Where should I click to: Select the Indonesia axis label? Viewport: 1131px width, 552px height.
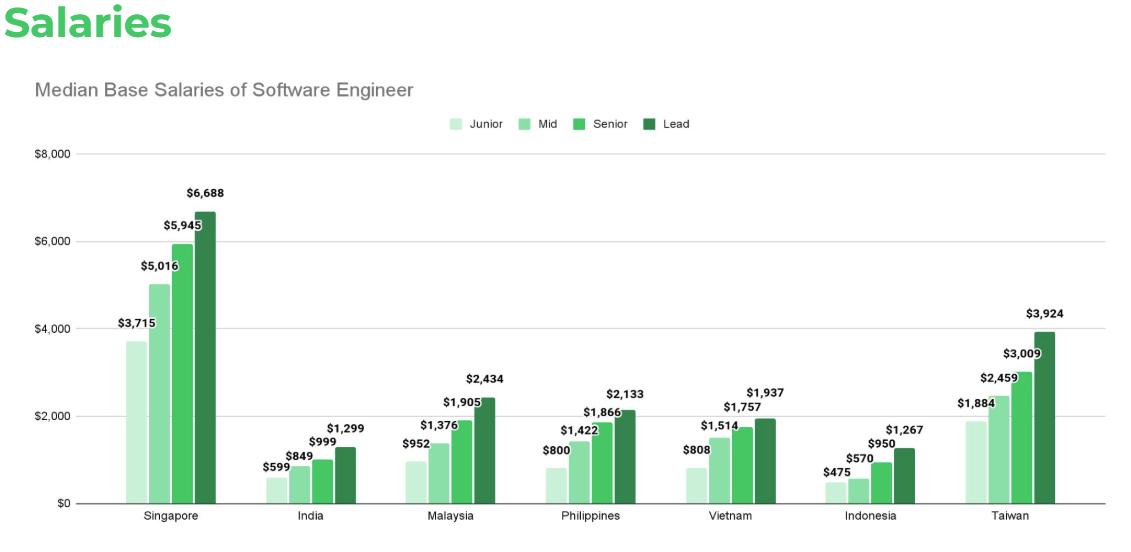(870, 516)
